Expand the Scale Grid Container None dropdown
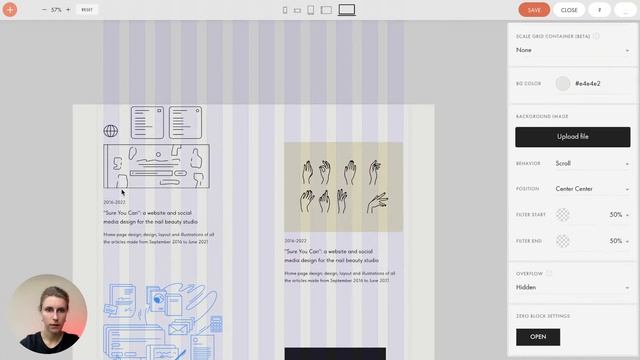The width and height of the screenshot is (640, 360). [572, 50]
